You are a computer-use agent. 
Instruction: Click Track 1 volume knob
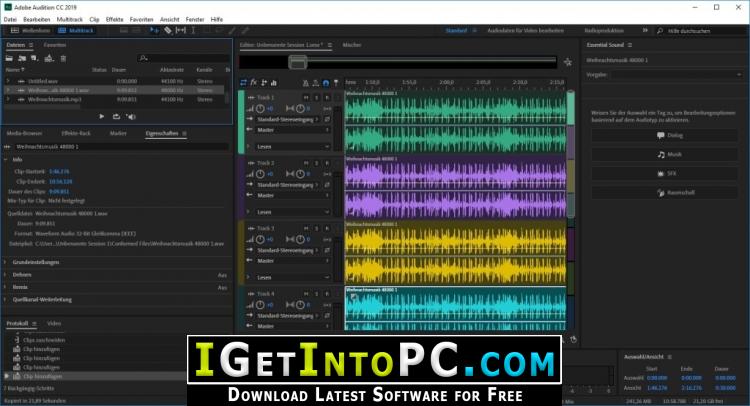[x=260, y=109]
